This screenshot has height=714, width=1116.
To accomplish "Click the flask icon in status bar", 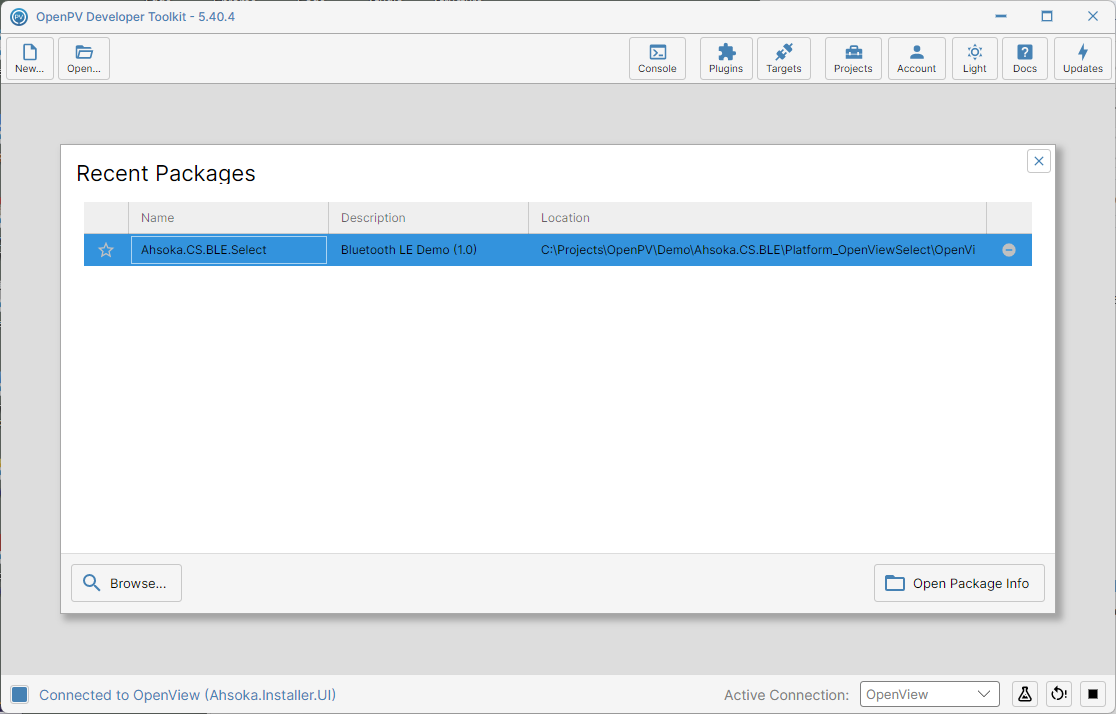I will [1025, 694].
